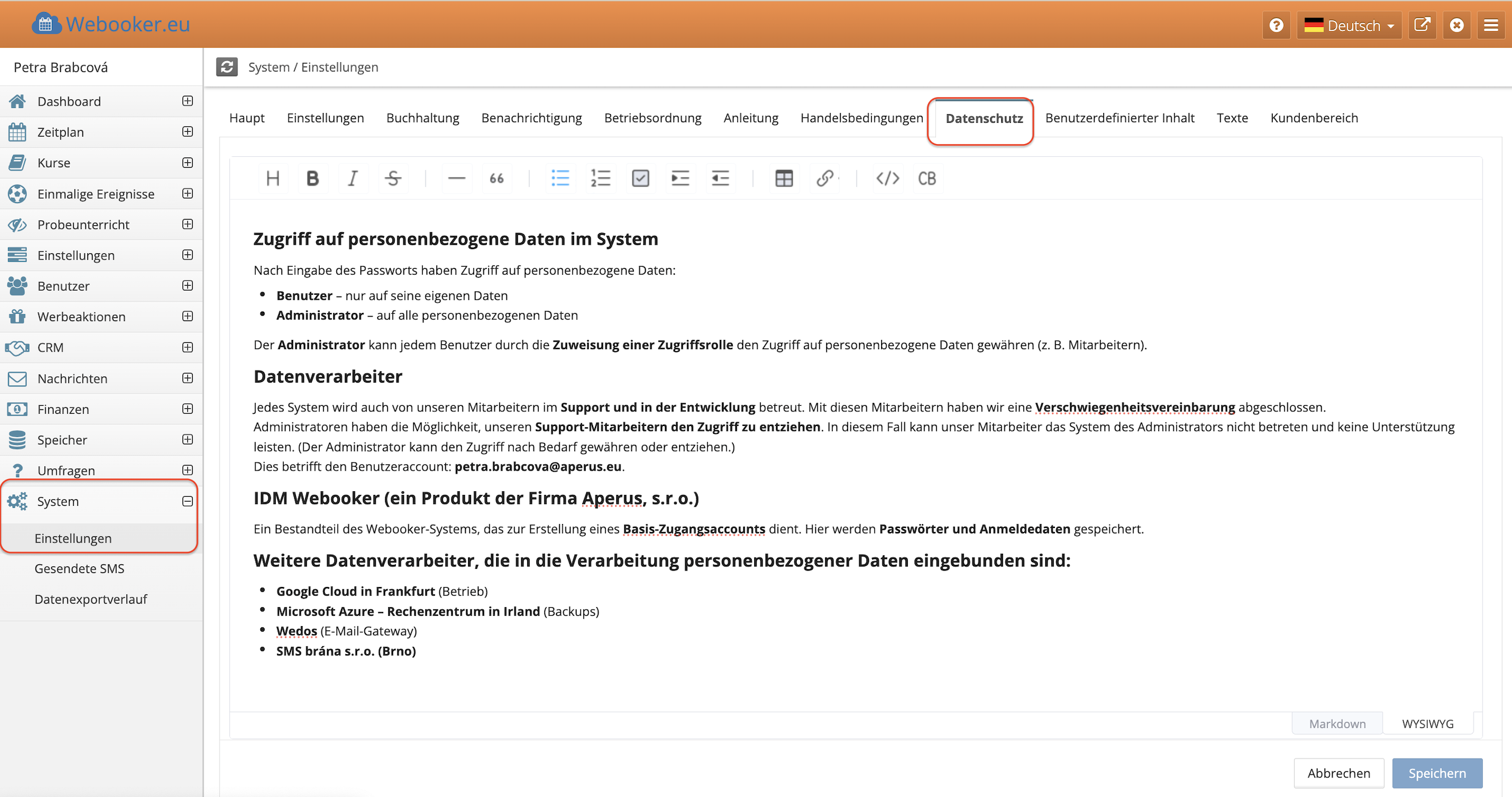The height and width of the screenshot is (797, 1512).
Task: Switch editor to WYSIWYG mode
Action: 1427,723
